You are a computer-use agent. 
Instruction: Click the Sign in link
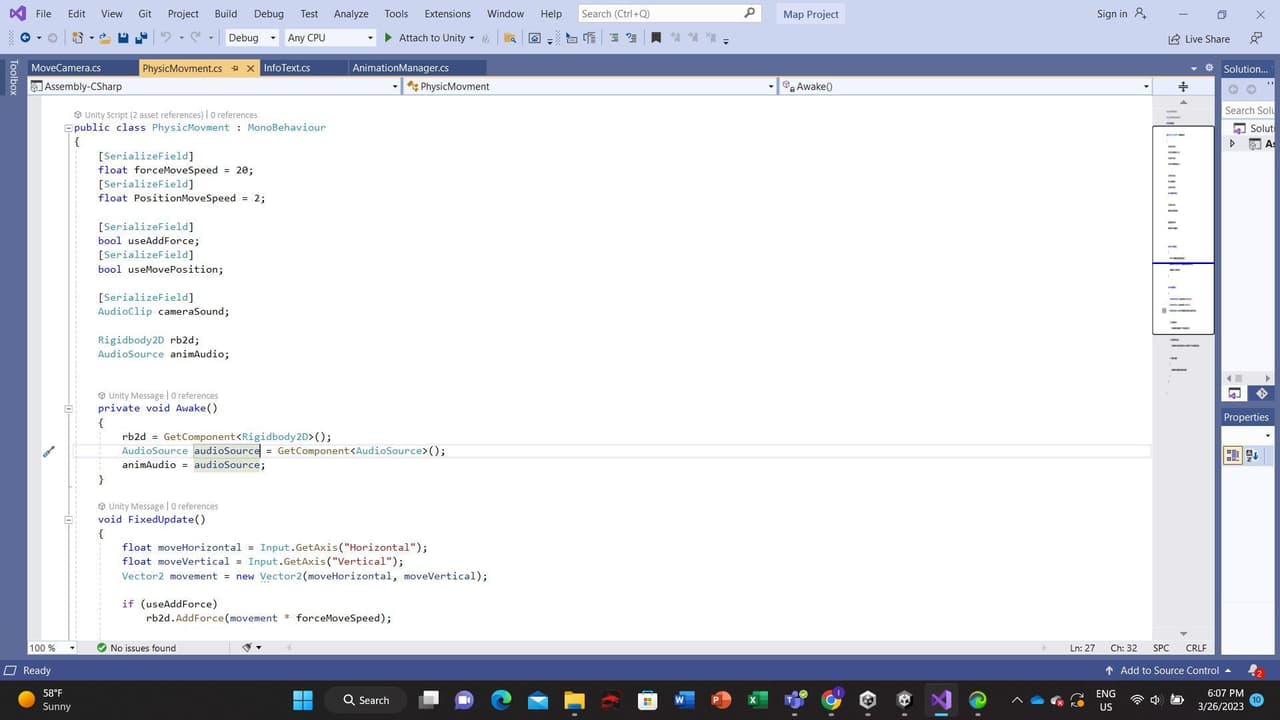click(1112, 14)
